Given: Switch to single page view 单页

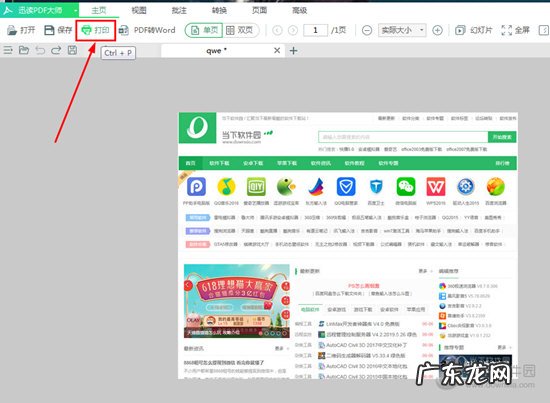Looking at the screenshot, I should [x=204, y=30].
